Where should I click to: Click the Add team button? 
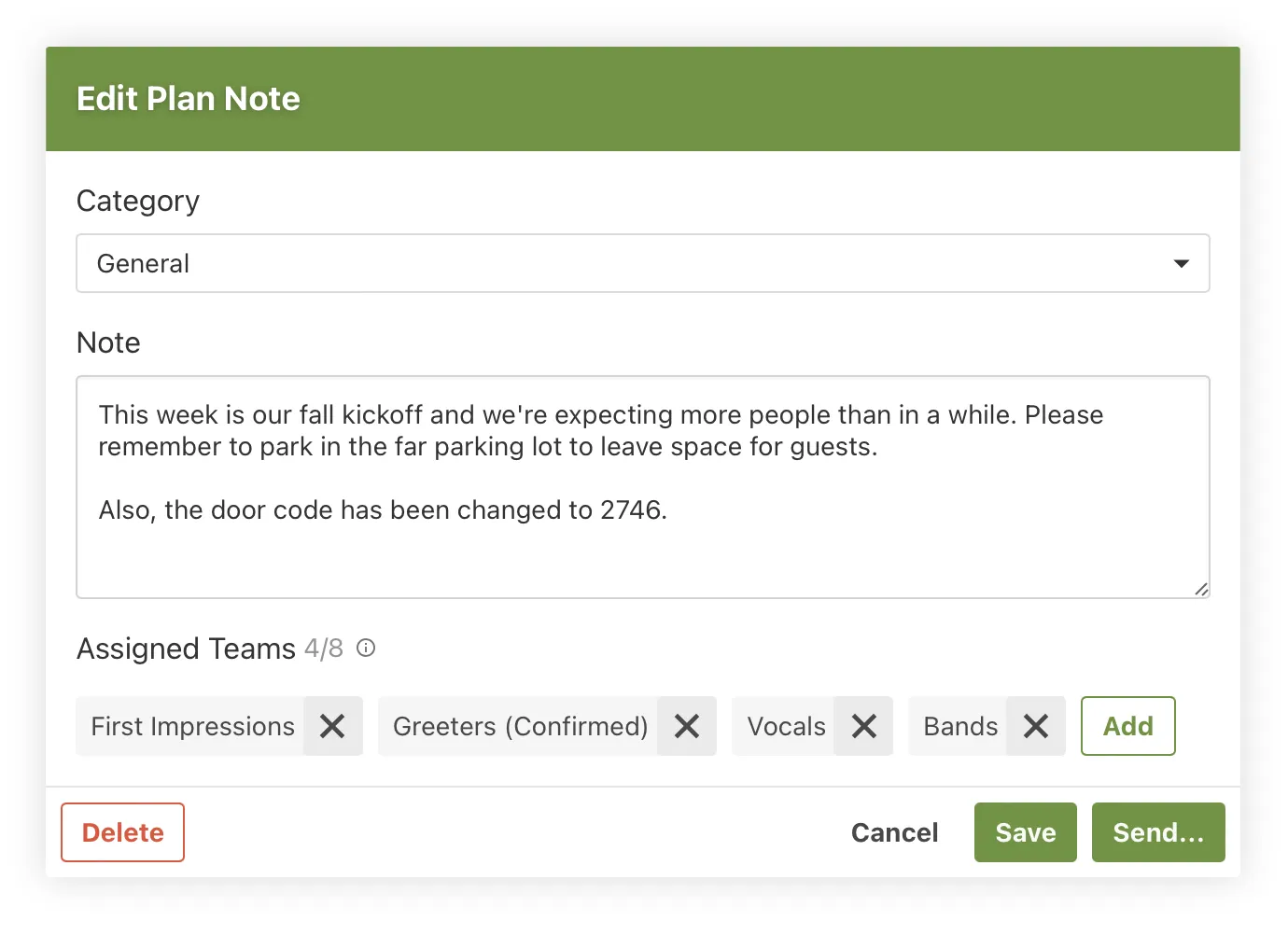(1127, 726)
